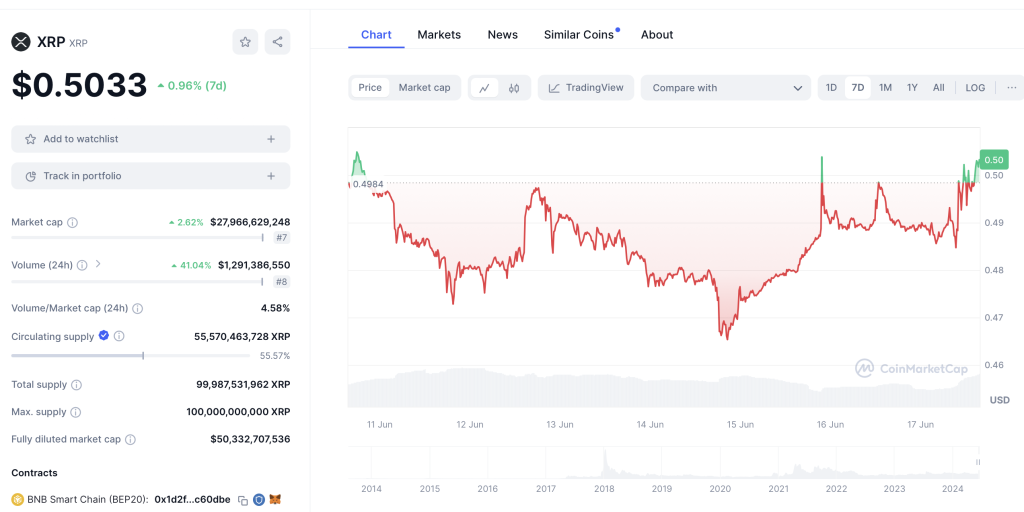The height and width of the screenshot is (512, 1024).
Task: Click the plus icon on Track in portfolio
Action: (271, 176)
